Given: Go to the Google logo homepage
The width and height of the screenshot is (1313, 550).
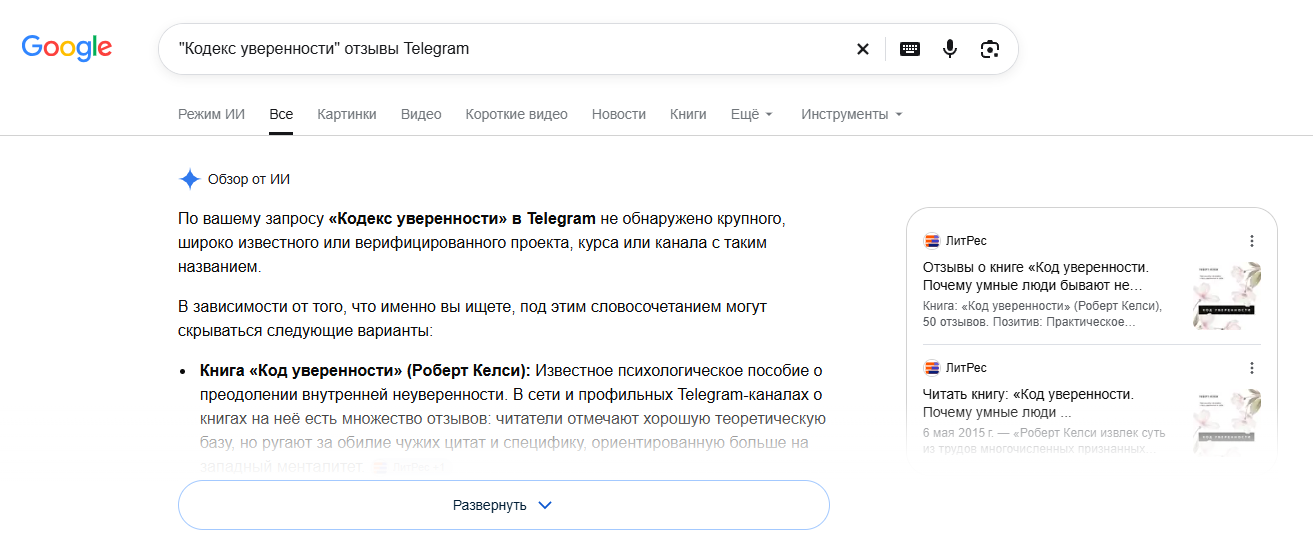Looking at the screenshot, I should 67,48.
